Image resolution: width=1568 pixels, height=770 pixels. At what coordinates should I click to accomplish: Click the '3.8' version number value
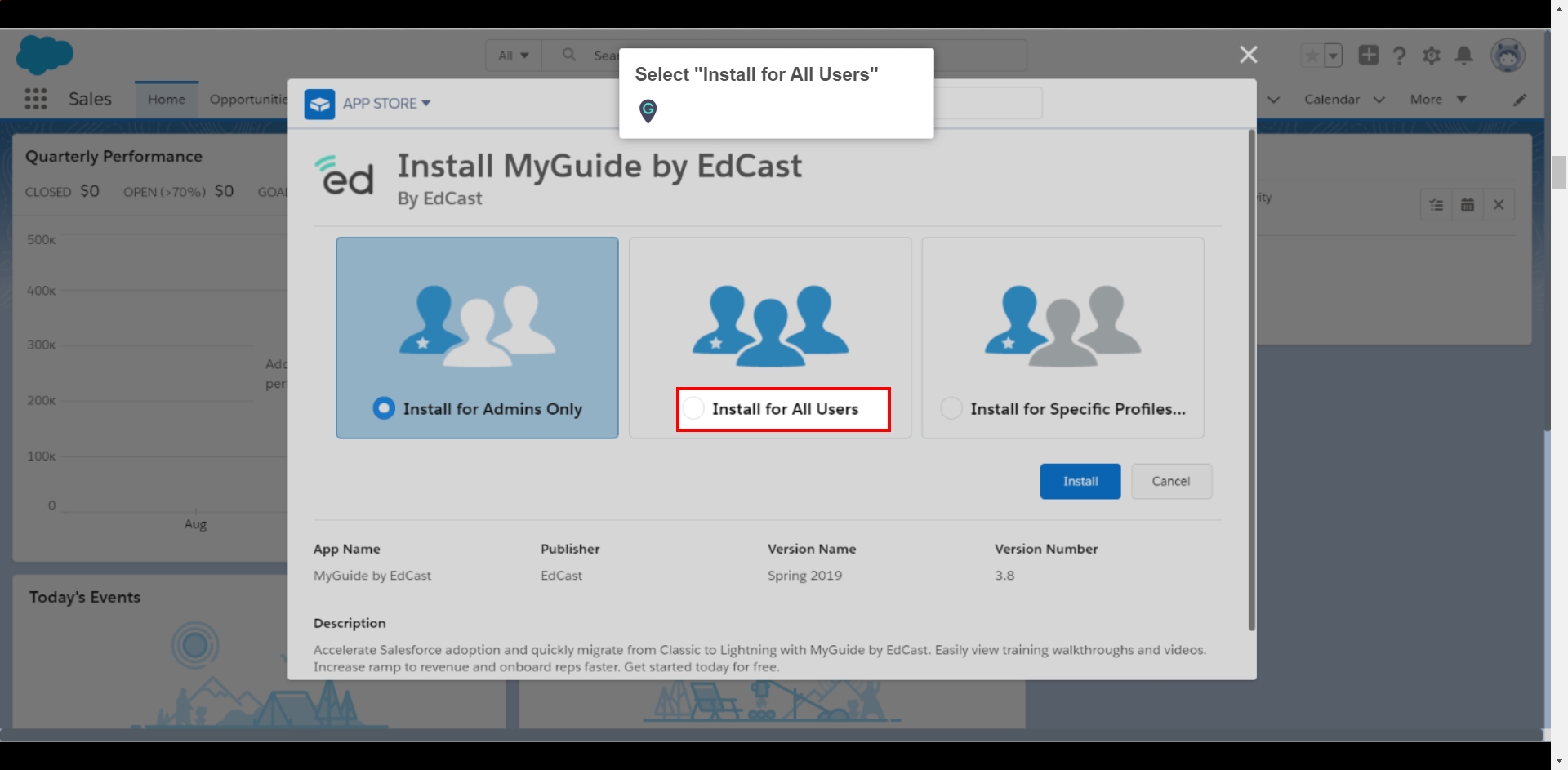pyautogui.click(x=1004, y=576)
